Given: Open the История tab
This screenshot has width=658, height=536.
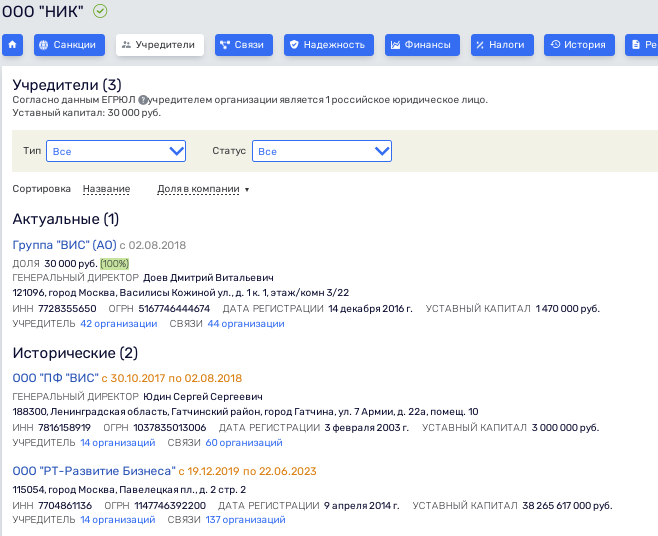Looking at the screenshot, I should pyautogui.click(x=580, y=44).
